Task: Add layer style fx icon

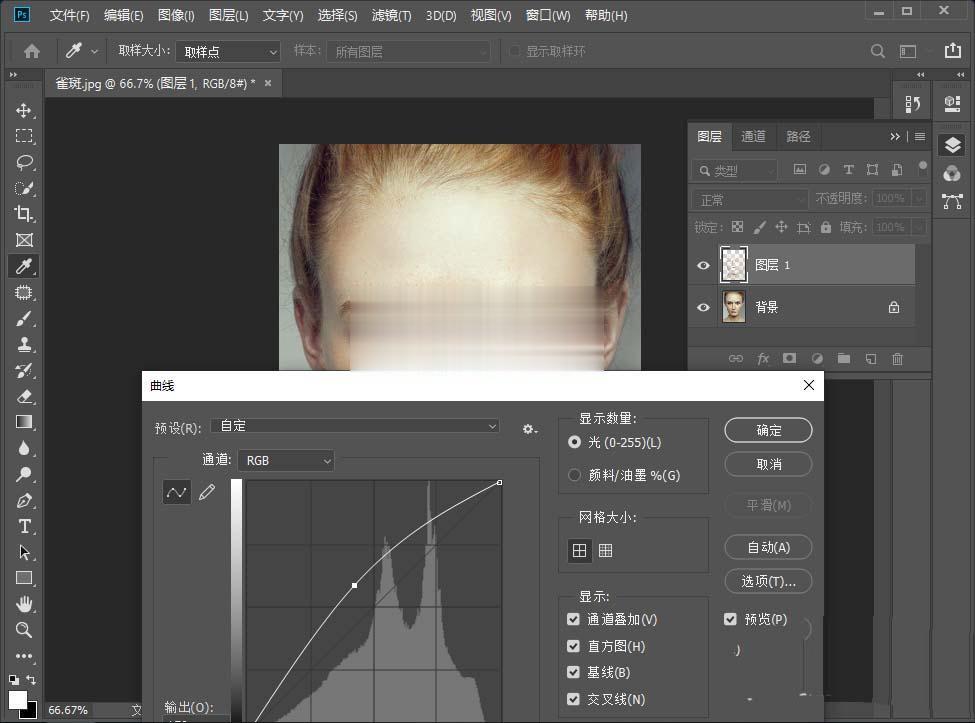Action: click(x=763, y=359)
